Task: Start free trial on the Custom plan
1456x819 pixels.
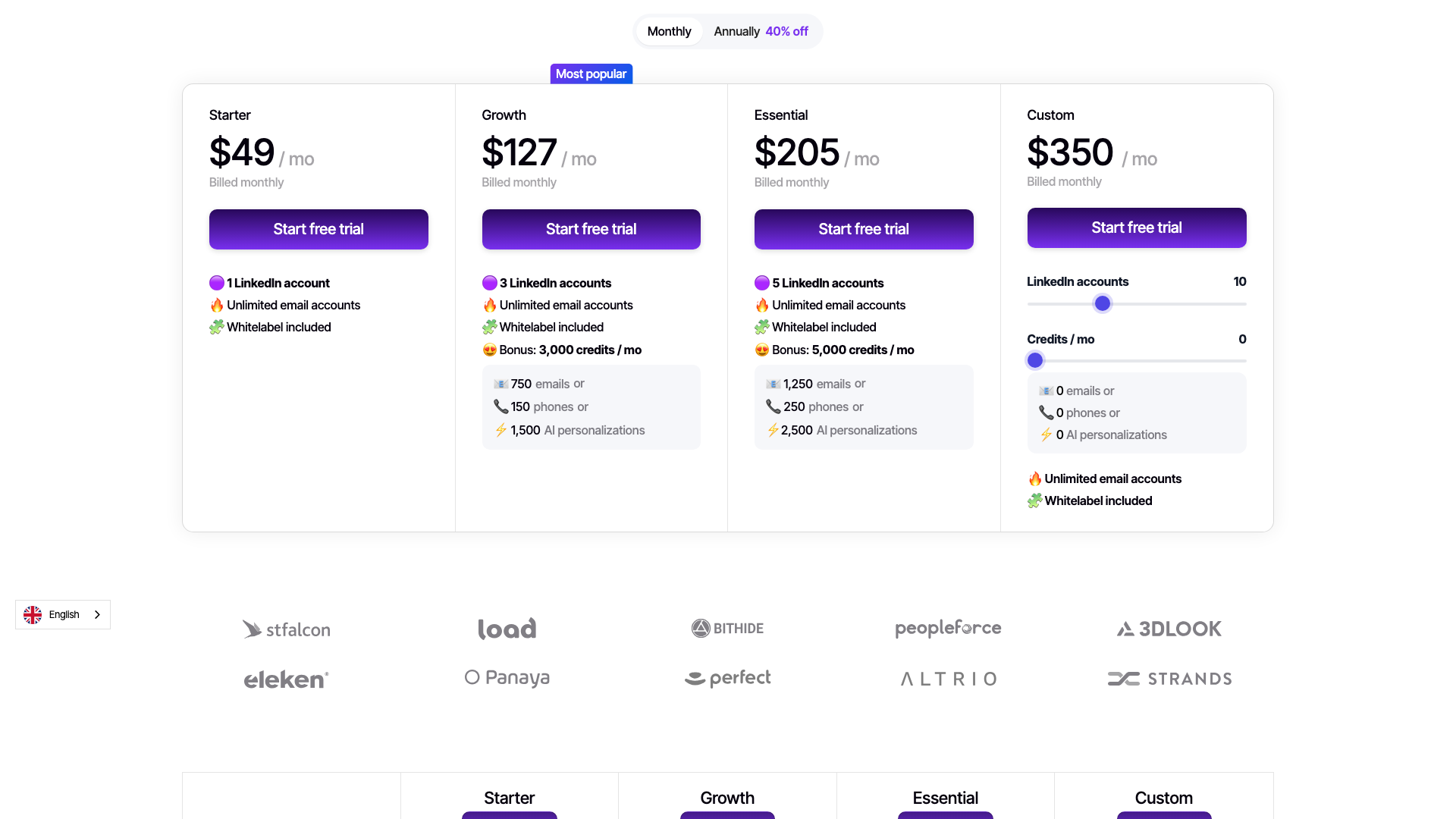Action: click(x=1136, y=227)
